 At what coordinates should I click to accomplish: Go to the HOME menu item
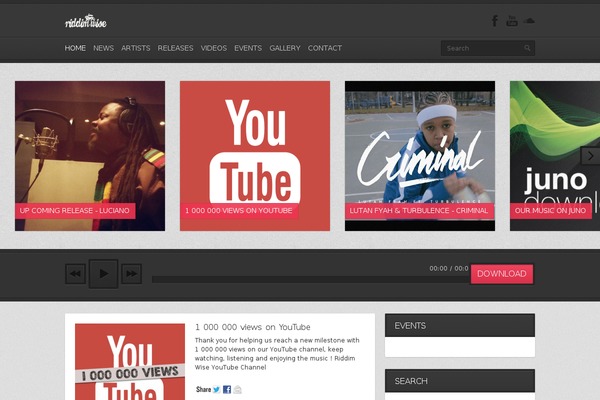[75, 48]
